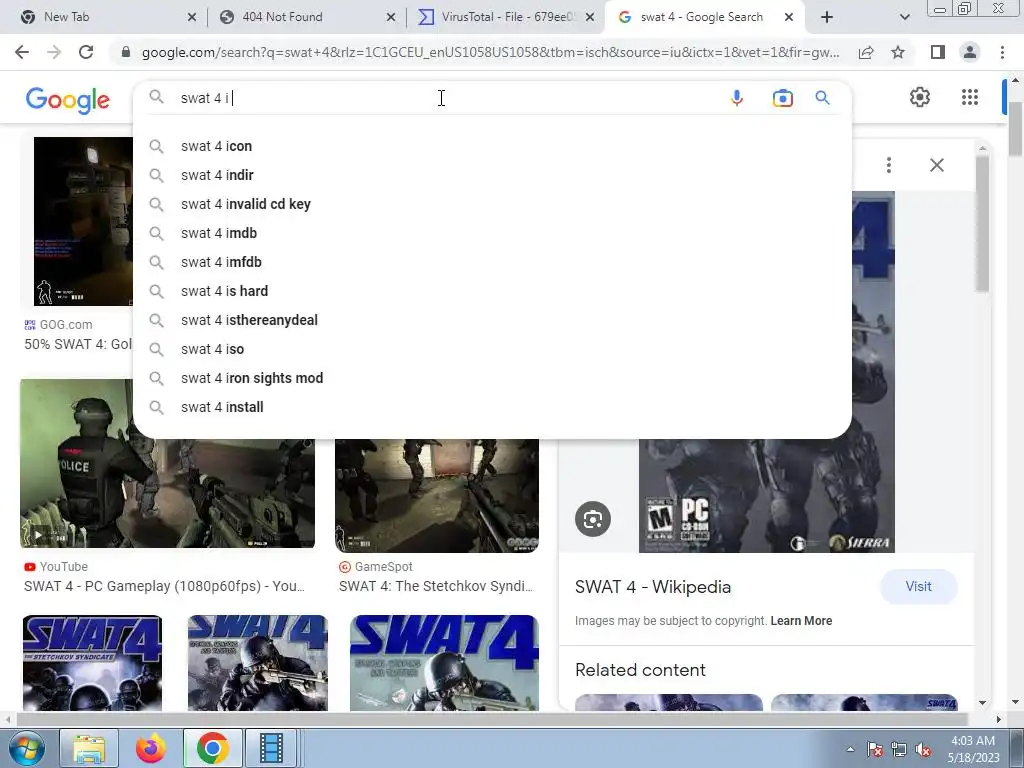
Task: Bookmark this page with star icon
Action: 898,52
